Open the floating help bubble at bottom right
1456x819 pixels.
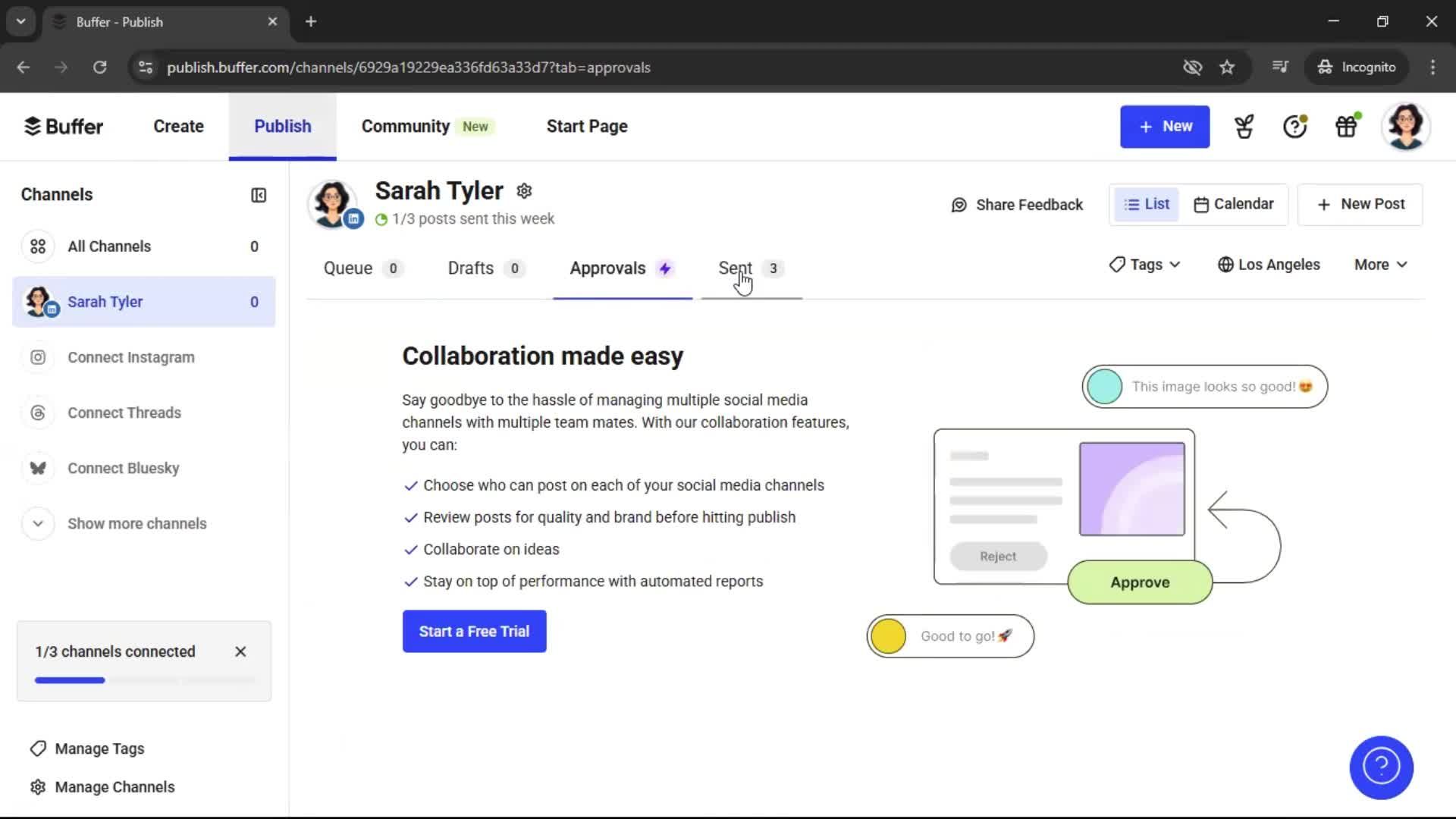click(1380, 767)
